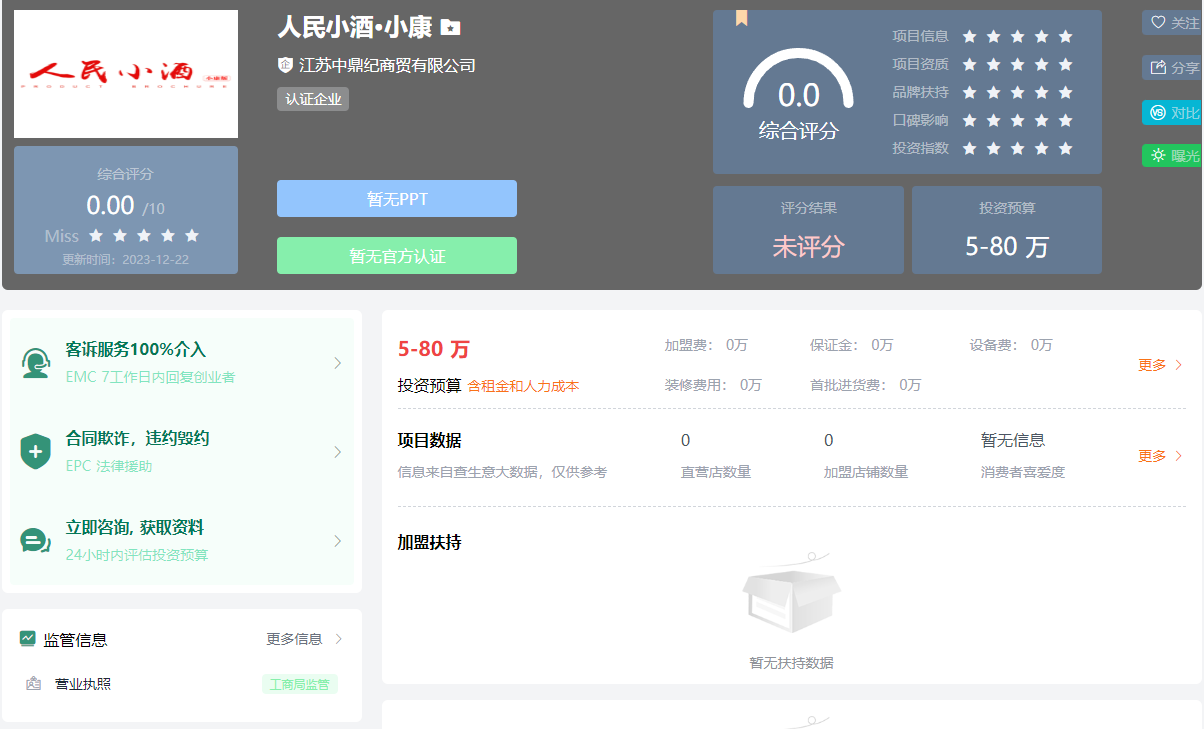Screen dimensions: 1204x729
Task: Click the company shield icon before 江苏中鼎纪商贸有限公司
Action: point(285,65)
